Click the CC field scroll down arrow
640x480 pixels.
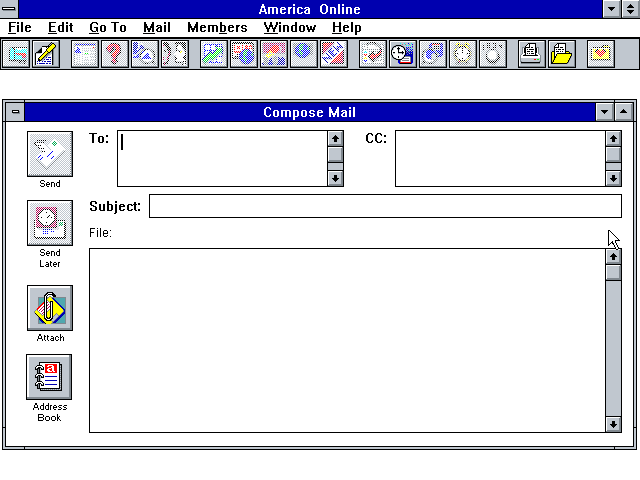pos(613,178)
